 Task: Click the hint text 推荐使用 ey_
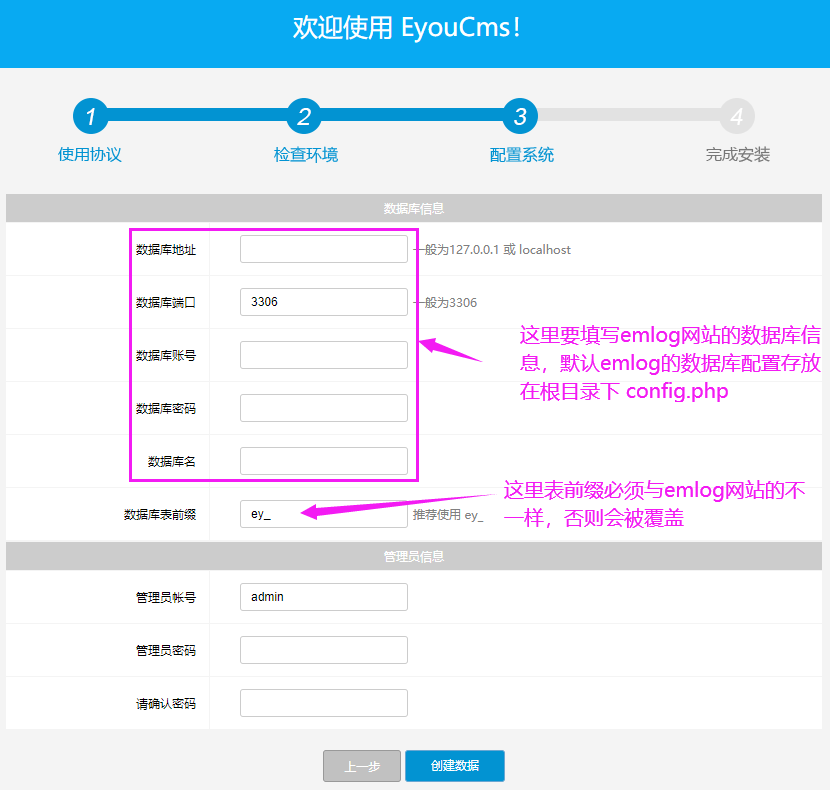[x=448, y=515]
